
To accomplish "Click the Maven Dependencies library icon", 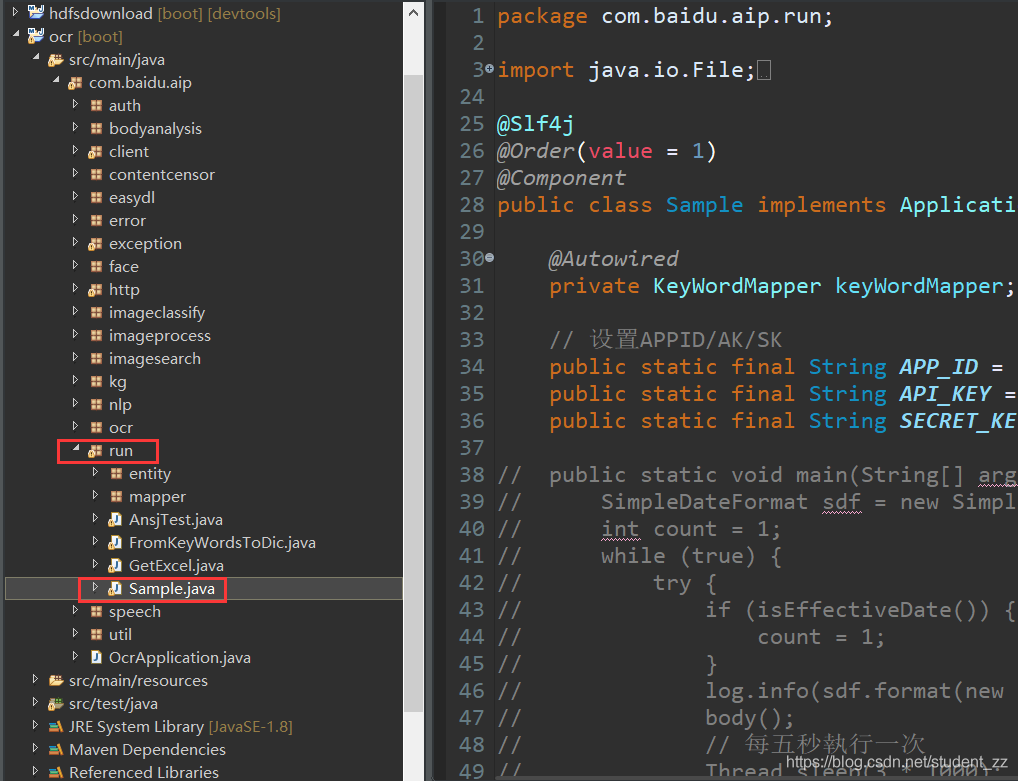I will [56, 749].
